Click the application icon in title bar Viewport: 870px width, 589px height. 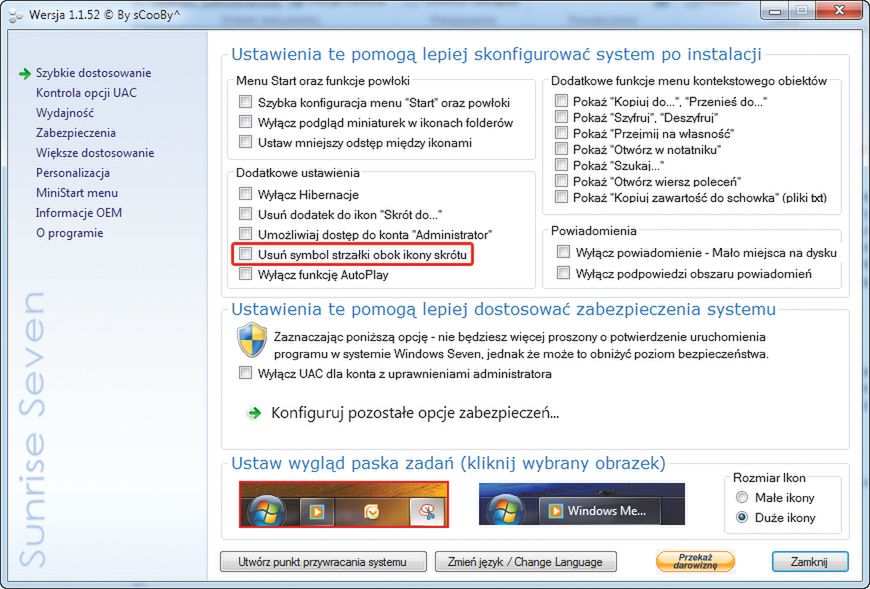16,16
